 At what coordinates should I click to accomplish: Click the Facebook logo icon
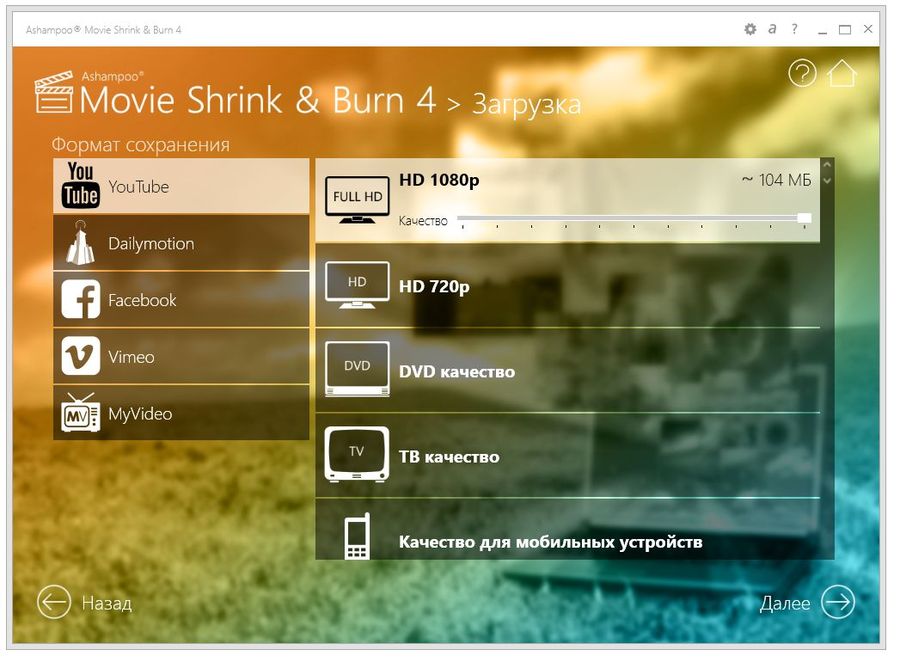[79, 300]
